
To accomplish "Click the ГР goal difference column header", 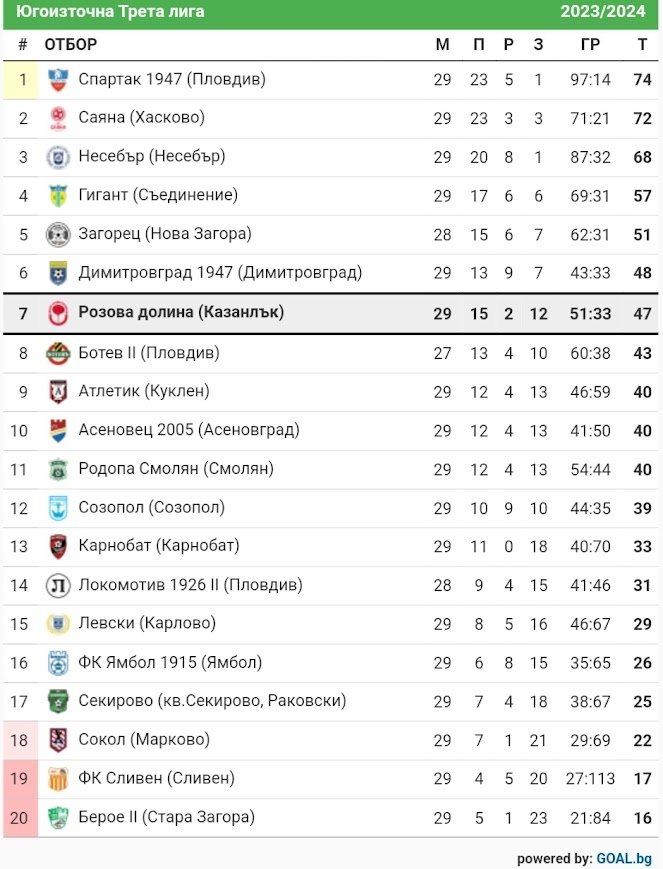I will 590,44.
